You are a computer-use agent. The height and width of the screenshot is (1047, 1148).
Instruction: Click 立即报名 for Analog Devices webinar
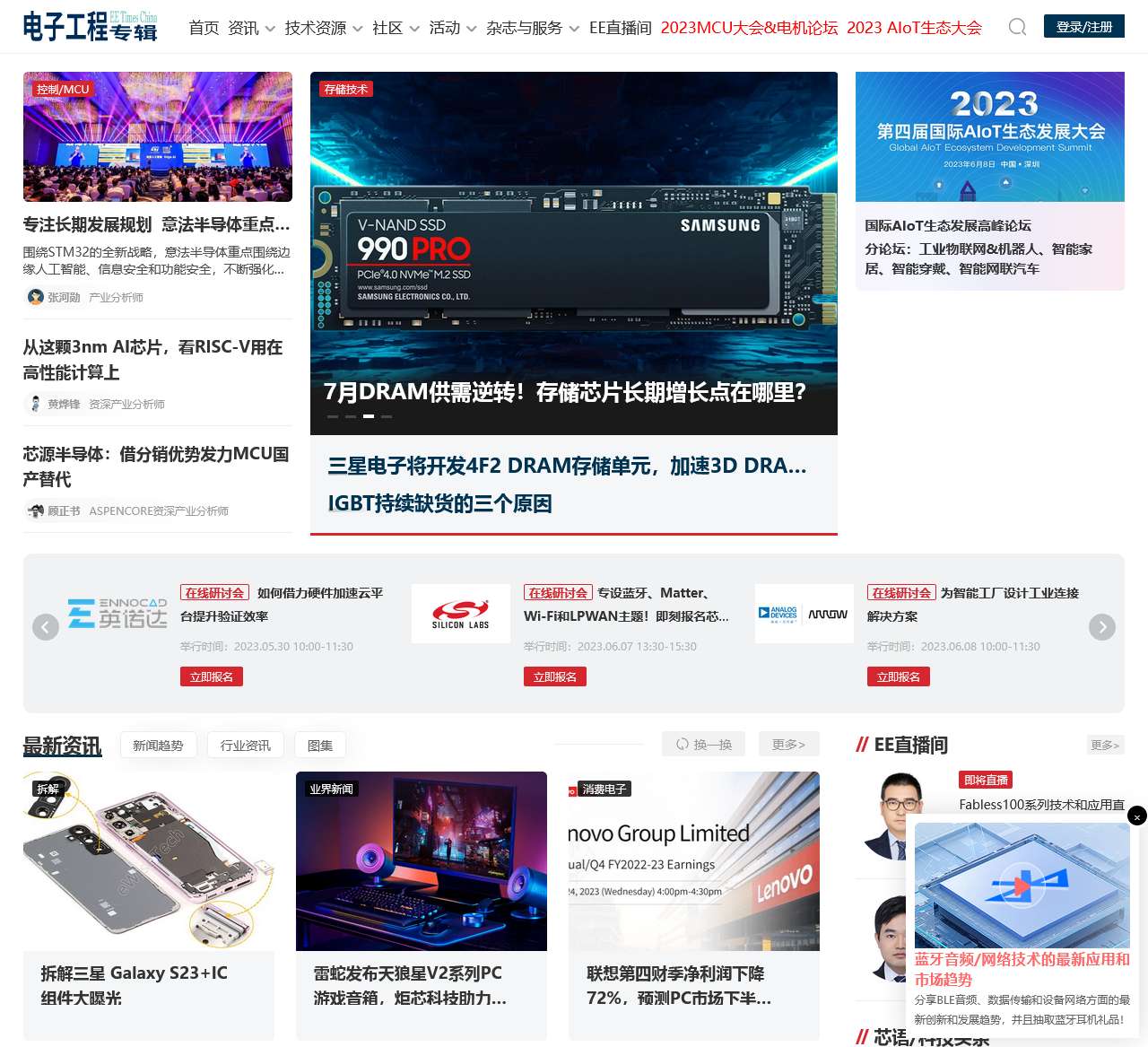[x=899, y=676]
